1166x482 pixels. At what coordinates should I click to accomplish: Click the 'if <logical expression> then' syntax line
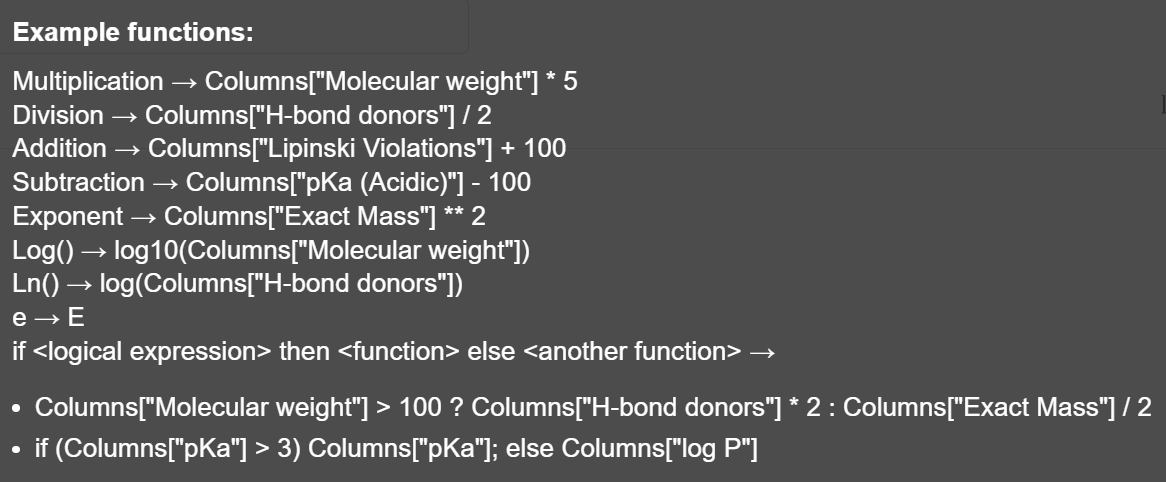(394, 352)
